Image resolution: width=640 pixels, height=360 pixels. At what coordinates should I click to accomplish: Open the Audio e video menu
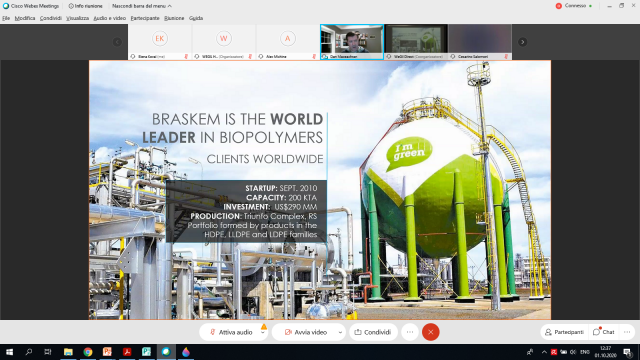point(109,18)
